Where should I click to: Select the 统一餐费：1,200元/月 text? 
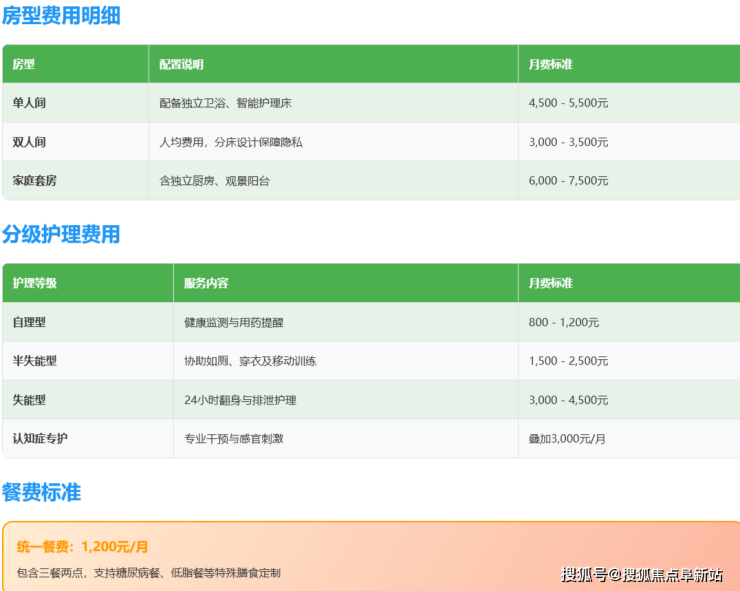(x=83, y=547)
